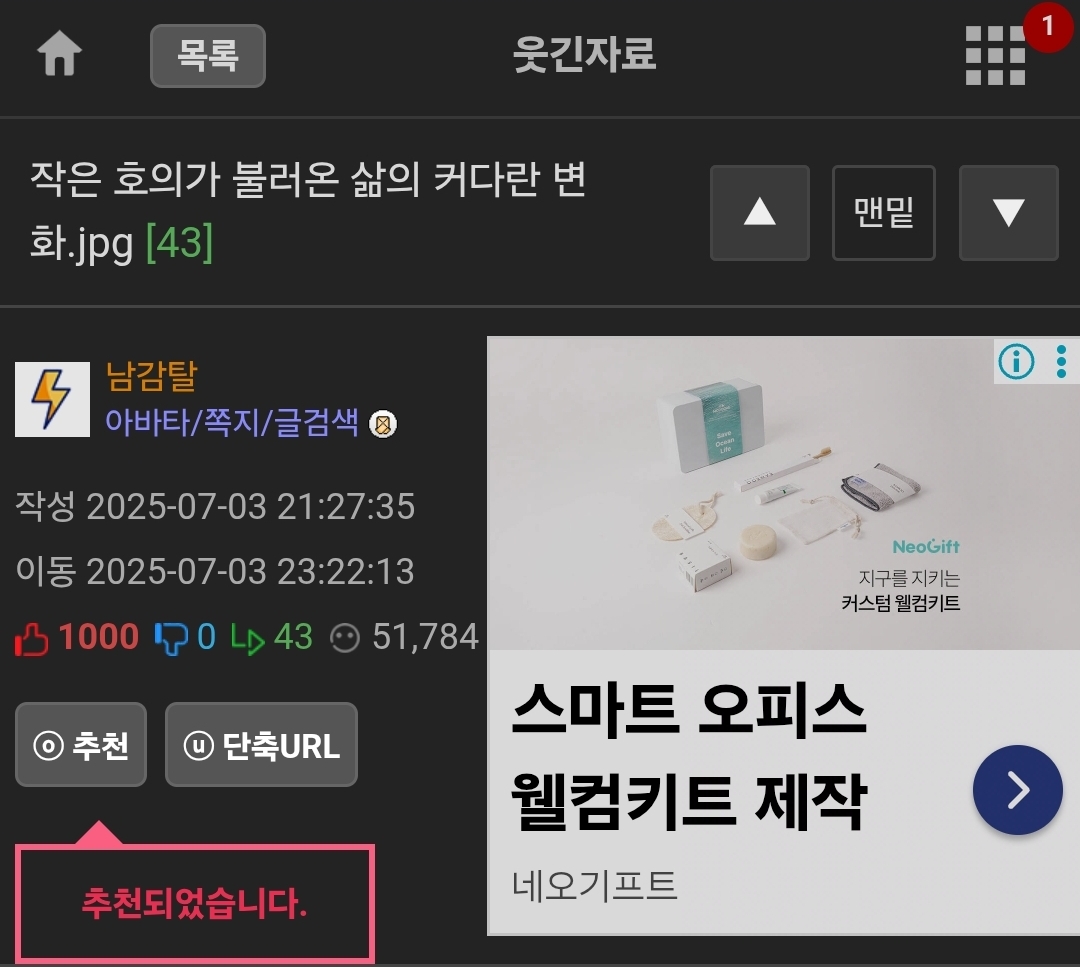Open the 남감탈 author name

point(152,377)
